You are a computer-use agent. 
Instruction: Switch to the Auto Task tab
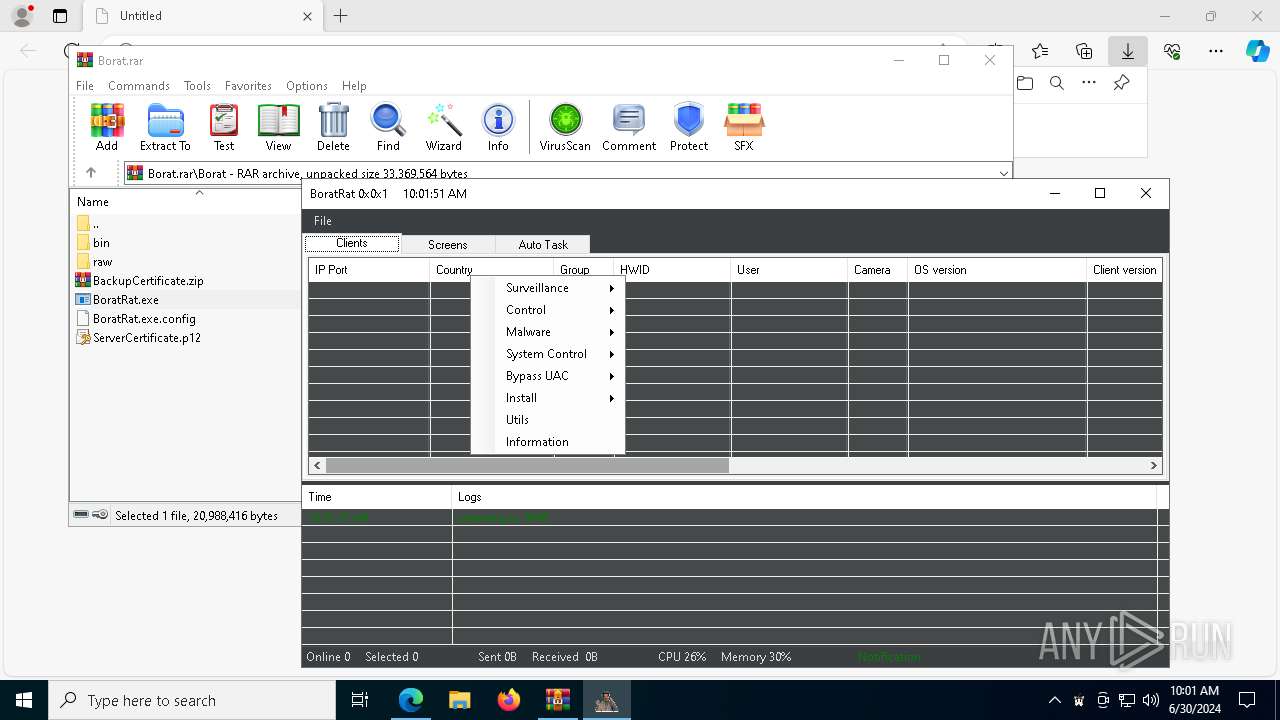pos(543,244)
